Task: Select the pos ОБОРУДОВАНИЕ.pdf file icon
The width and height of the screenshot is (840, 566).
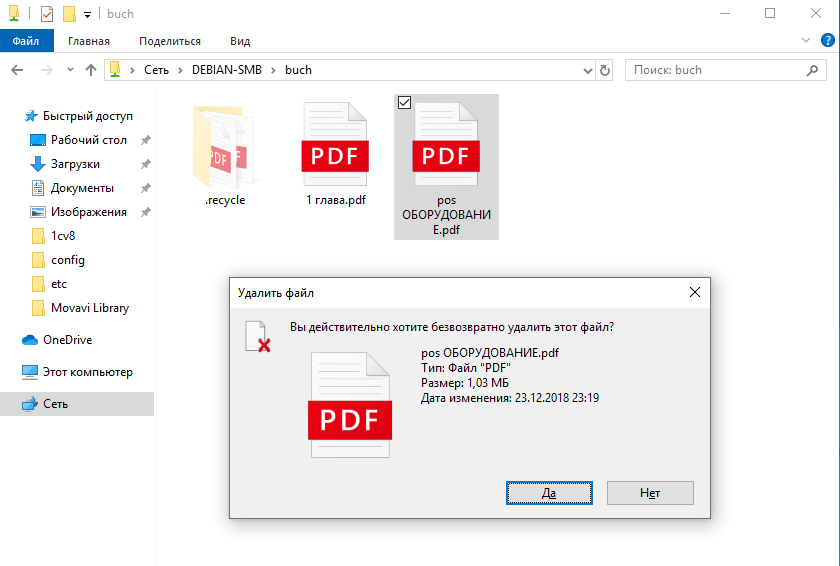Action: tap(446, 145)
